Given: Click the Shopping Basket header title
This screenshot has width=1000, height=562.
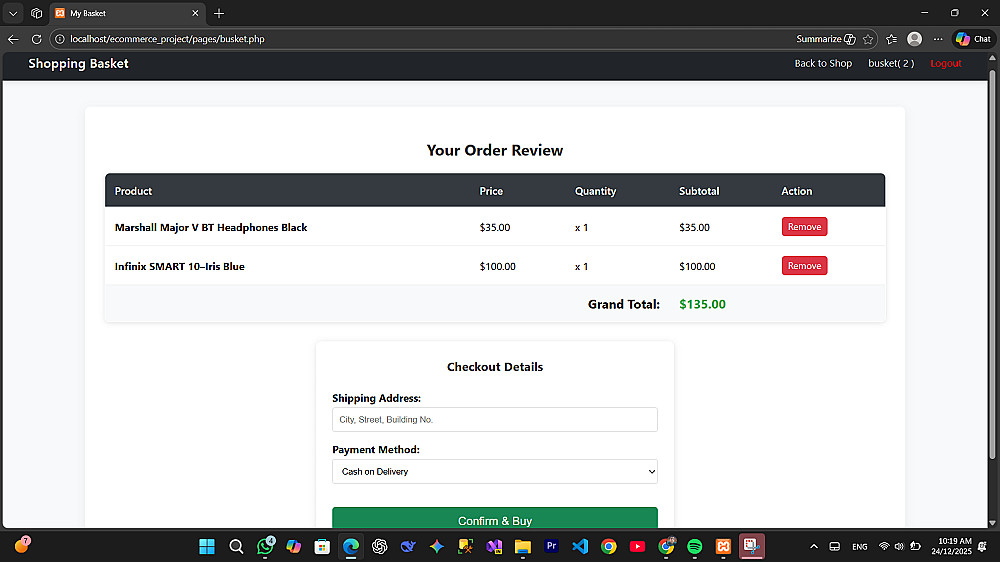Looking at the screenshot, I should pyautogui.click(x=78, y=63).
